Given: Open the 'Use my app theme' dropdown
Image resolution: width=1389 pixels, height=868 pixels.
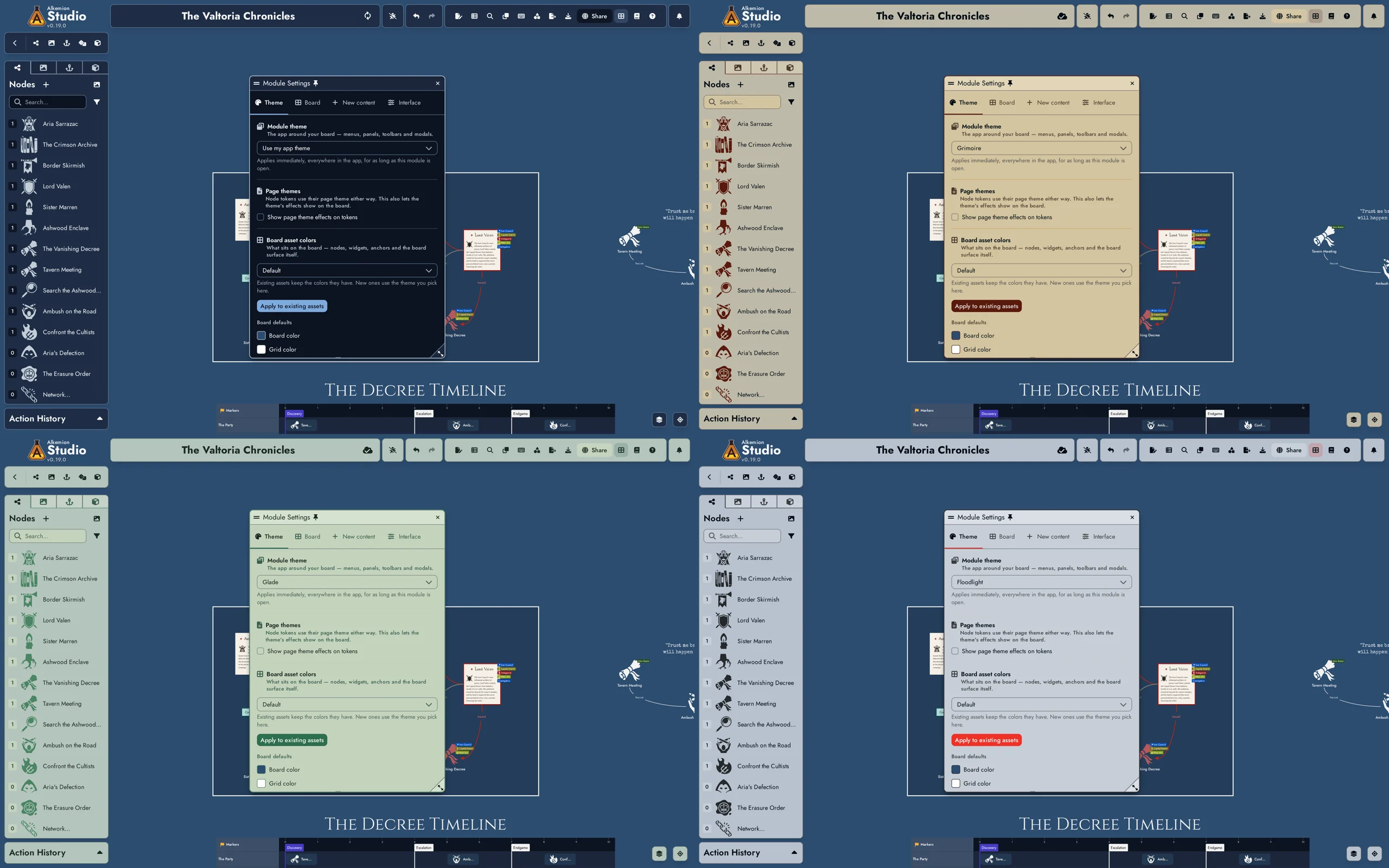Looking at the screenshot, I should (x=347, y=148).
